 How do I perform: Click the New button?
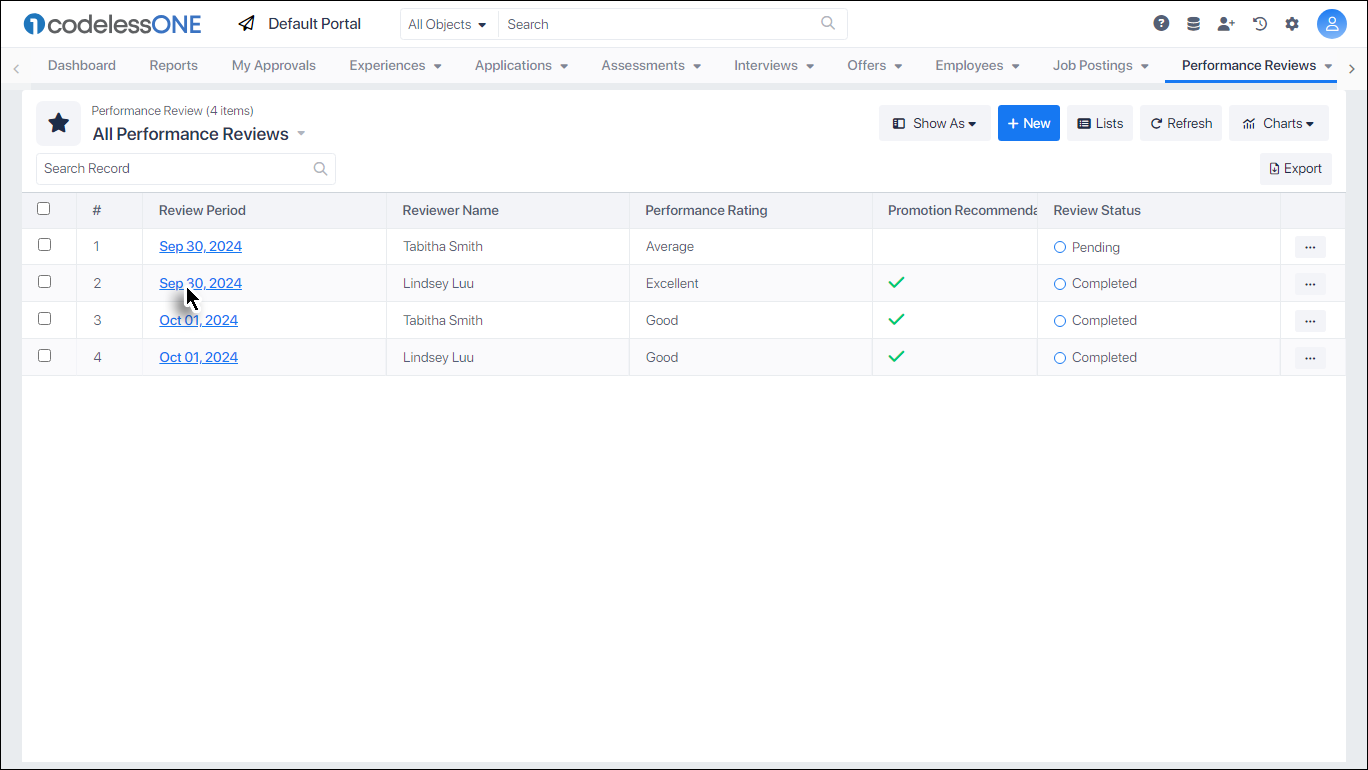[1028, 123]
